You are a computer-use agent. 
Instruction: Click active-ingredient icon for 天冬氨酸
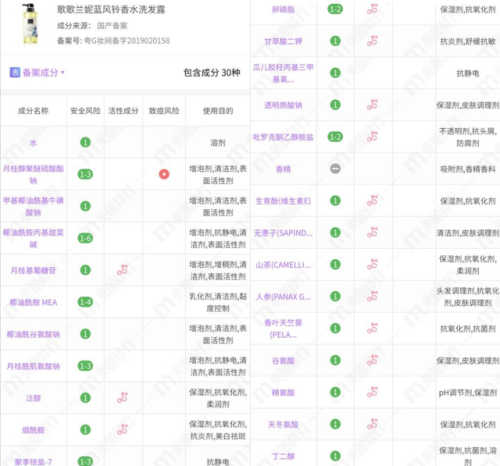coord(372,424)
